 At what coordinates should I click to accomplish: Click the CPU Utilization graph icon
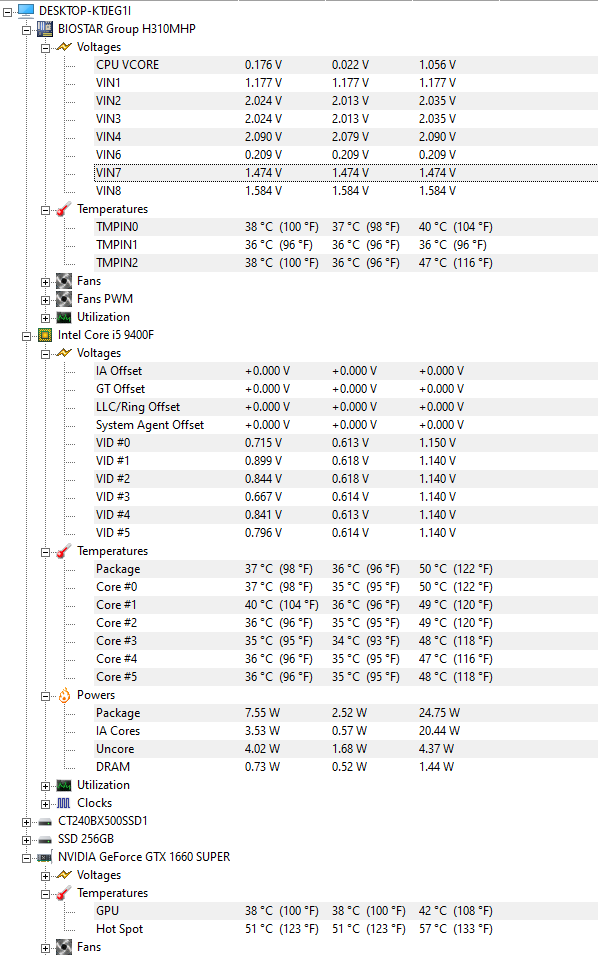pos(63,785)
